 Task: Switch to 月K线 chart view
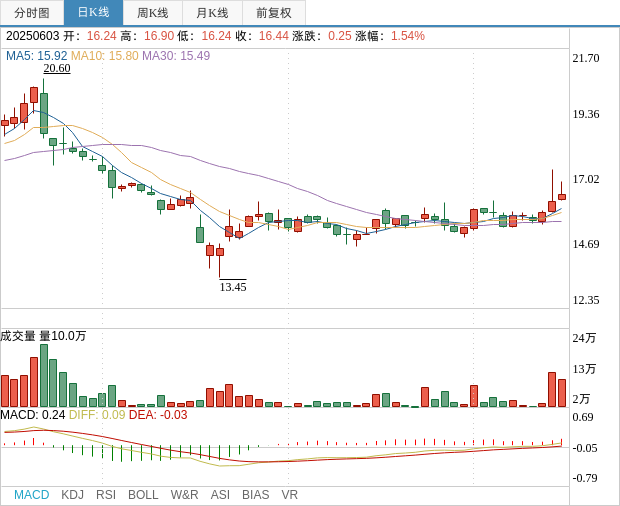pos(212,13)
